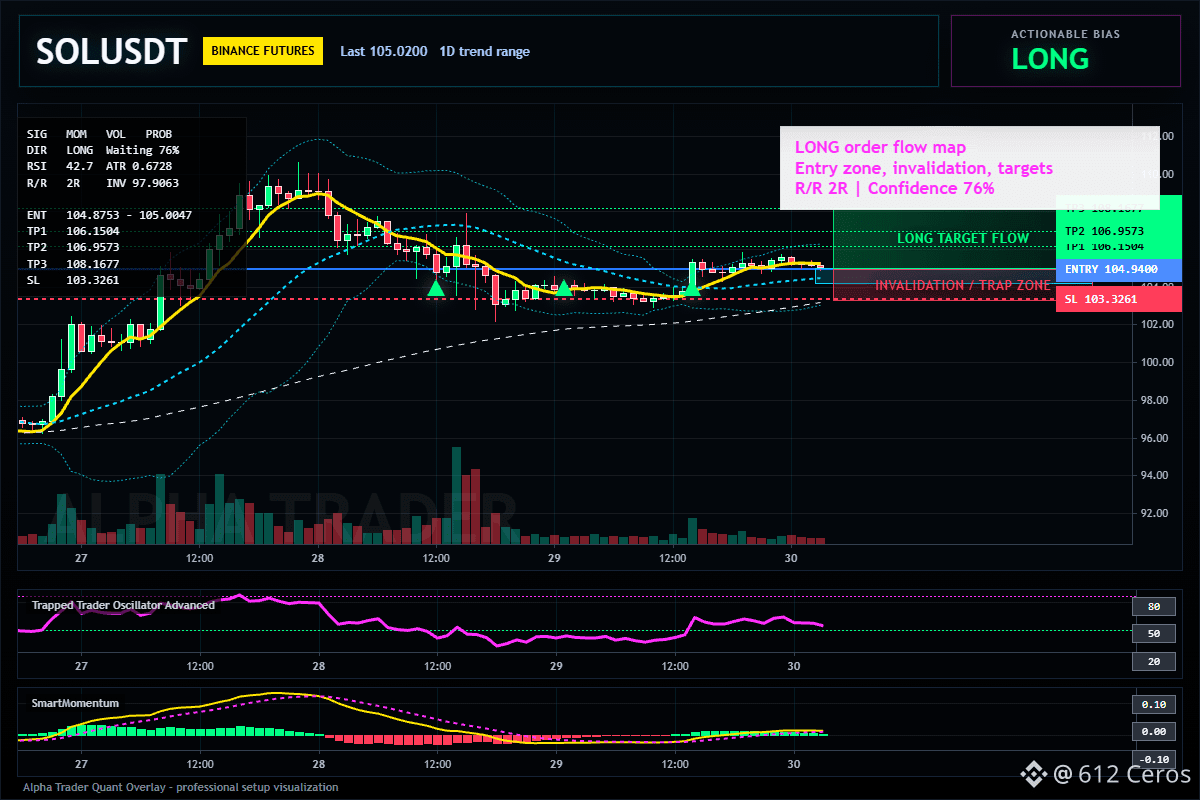Click the 1D trend range label

point(484,51)
